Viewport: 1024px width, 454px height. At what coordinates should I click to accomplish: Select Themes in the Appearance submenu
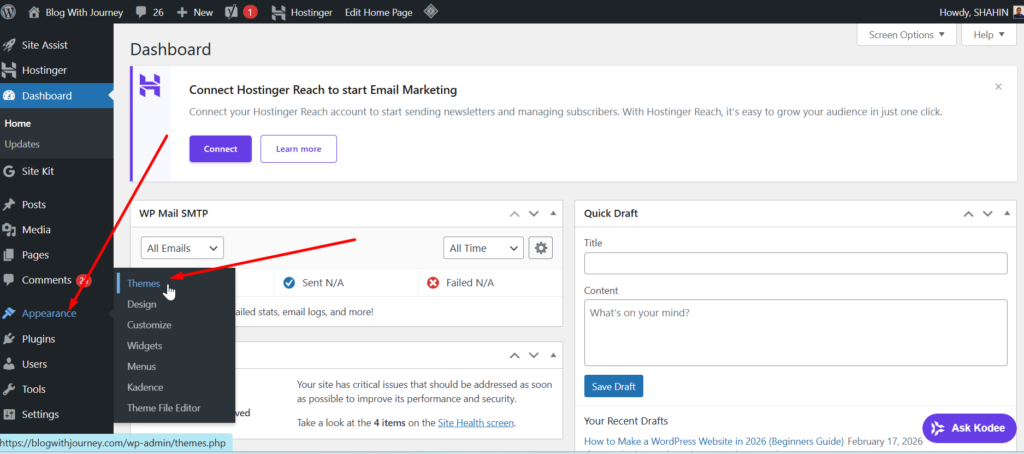(143, 284)
